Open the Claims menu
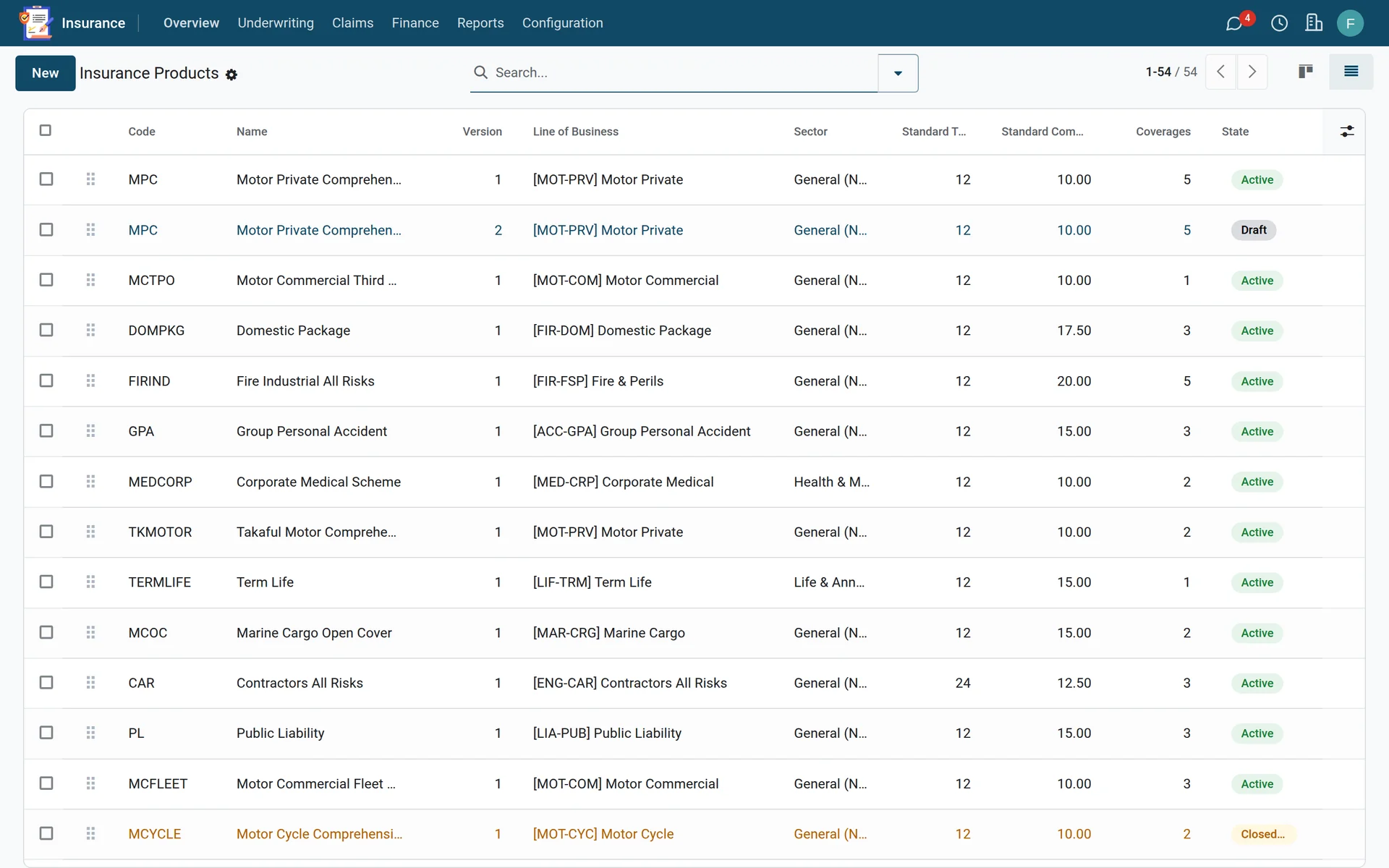The height and width of the screenshot is (868, 1389). [x=353, y=23]
